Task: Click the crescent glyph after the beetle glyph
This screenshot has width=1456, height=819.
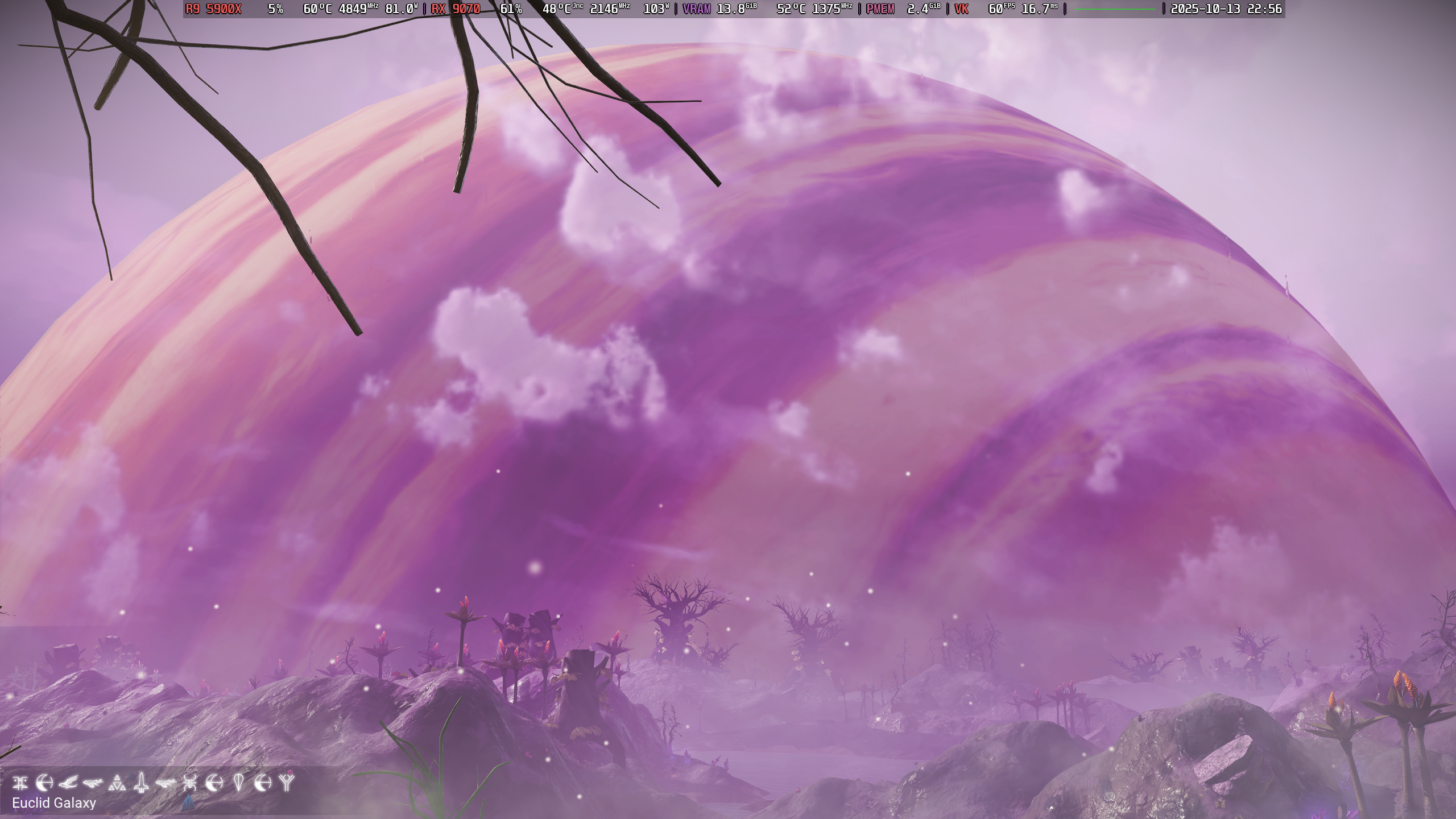Action: 214,783
